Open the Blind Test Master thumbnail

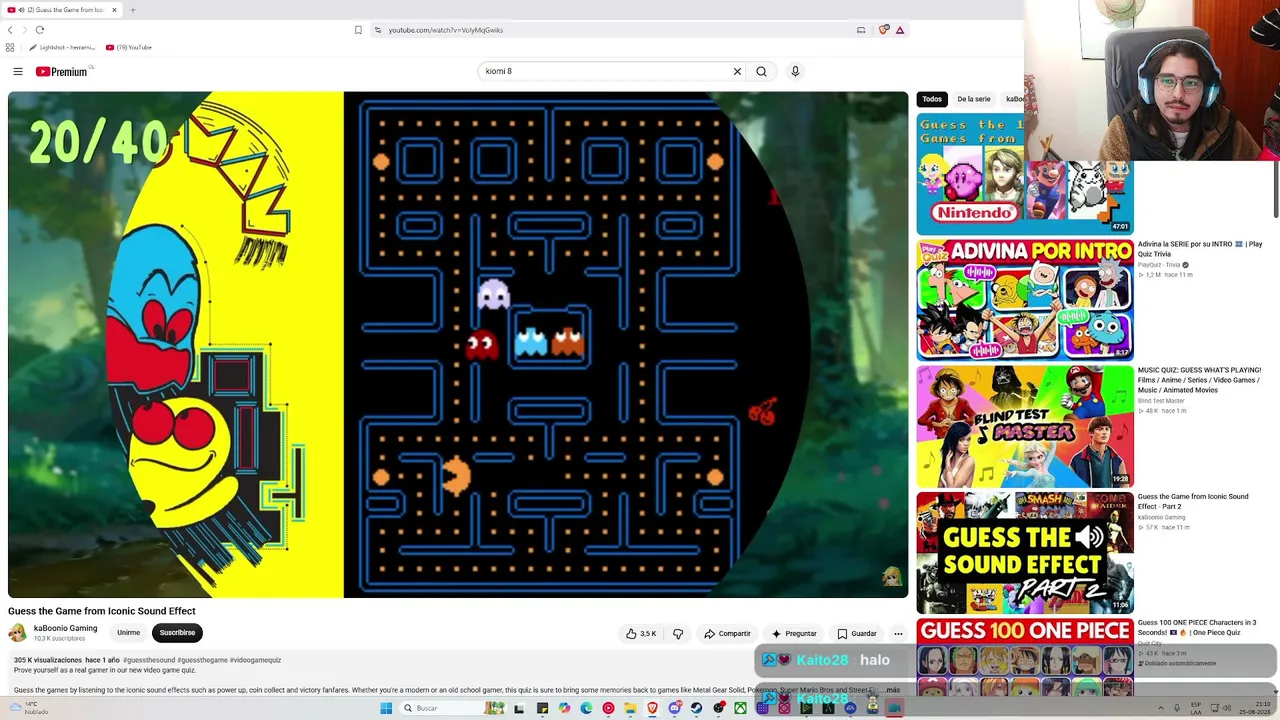click(1025, 426)
